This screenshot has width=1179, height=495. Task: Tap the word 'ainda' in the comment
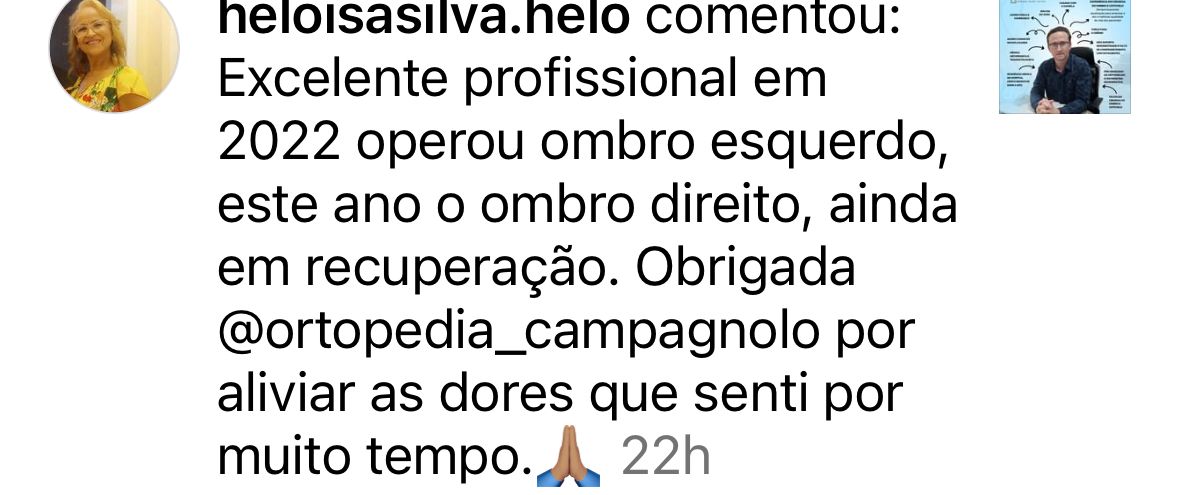click(893, 205)
